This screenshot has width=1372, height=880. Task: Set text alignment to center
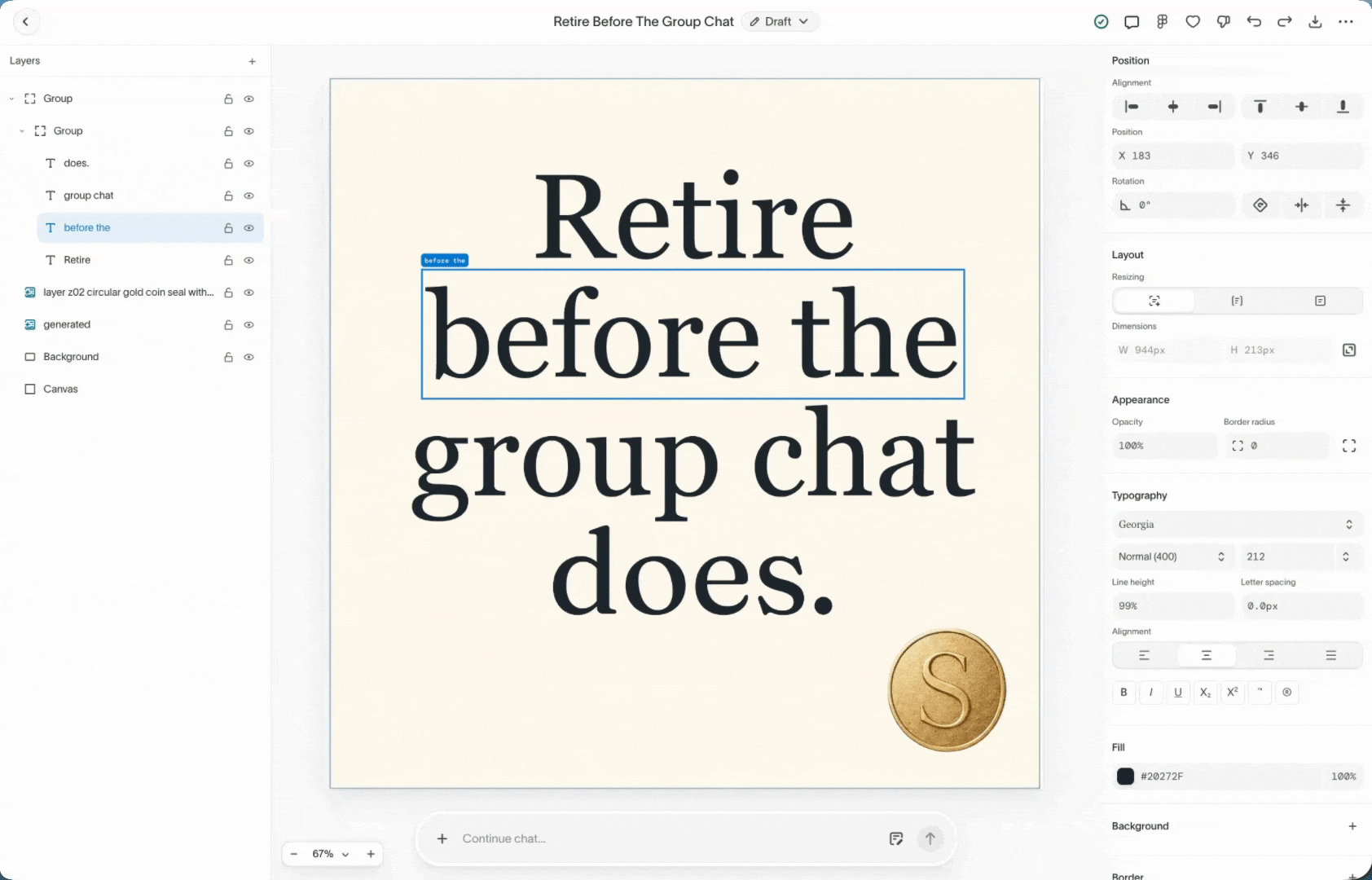[x=1207, y=655]
